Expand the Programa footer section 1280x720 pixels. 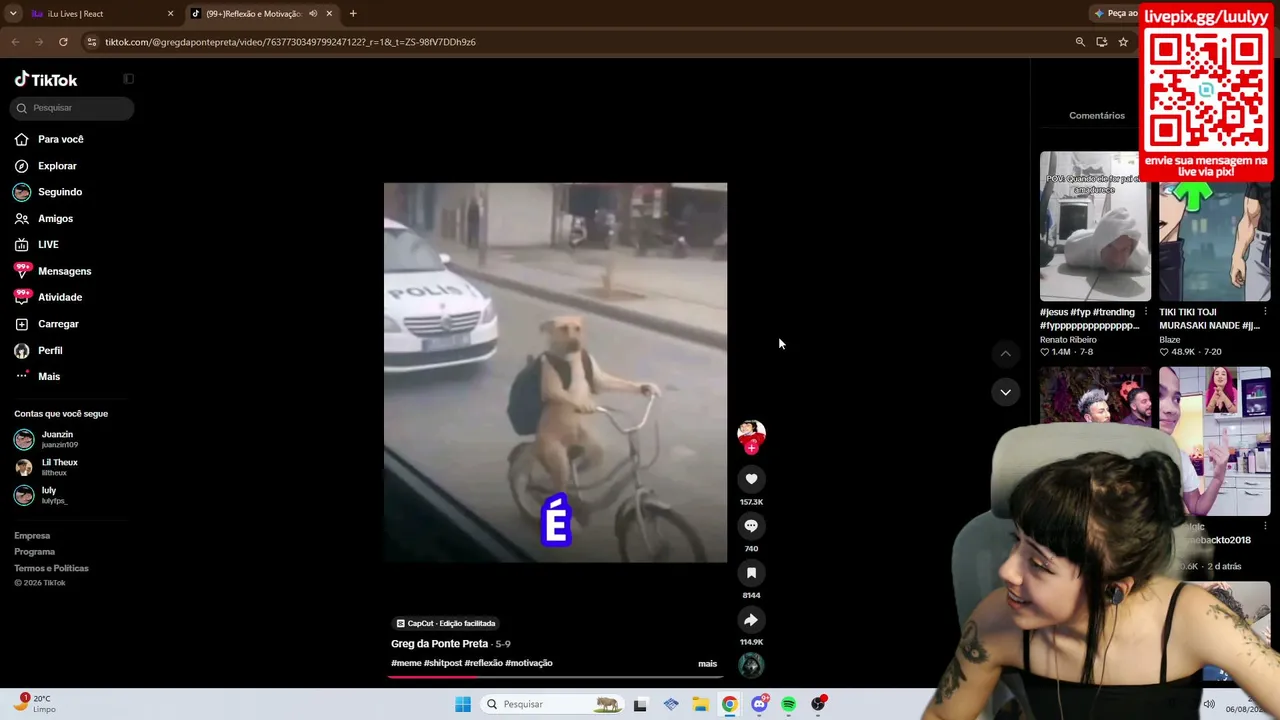35,552
